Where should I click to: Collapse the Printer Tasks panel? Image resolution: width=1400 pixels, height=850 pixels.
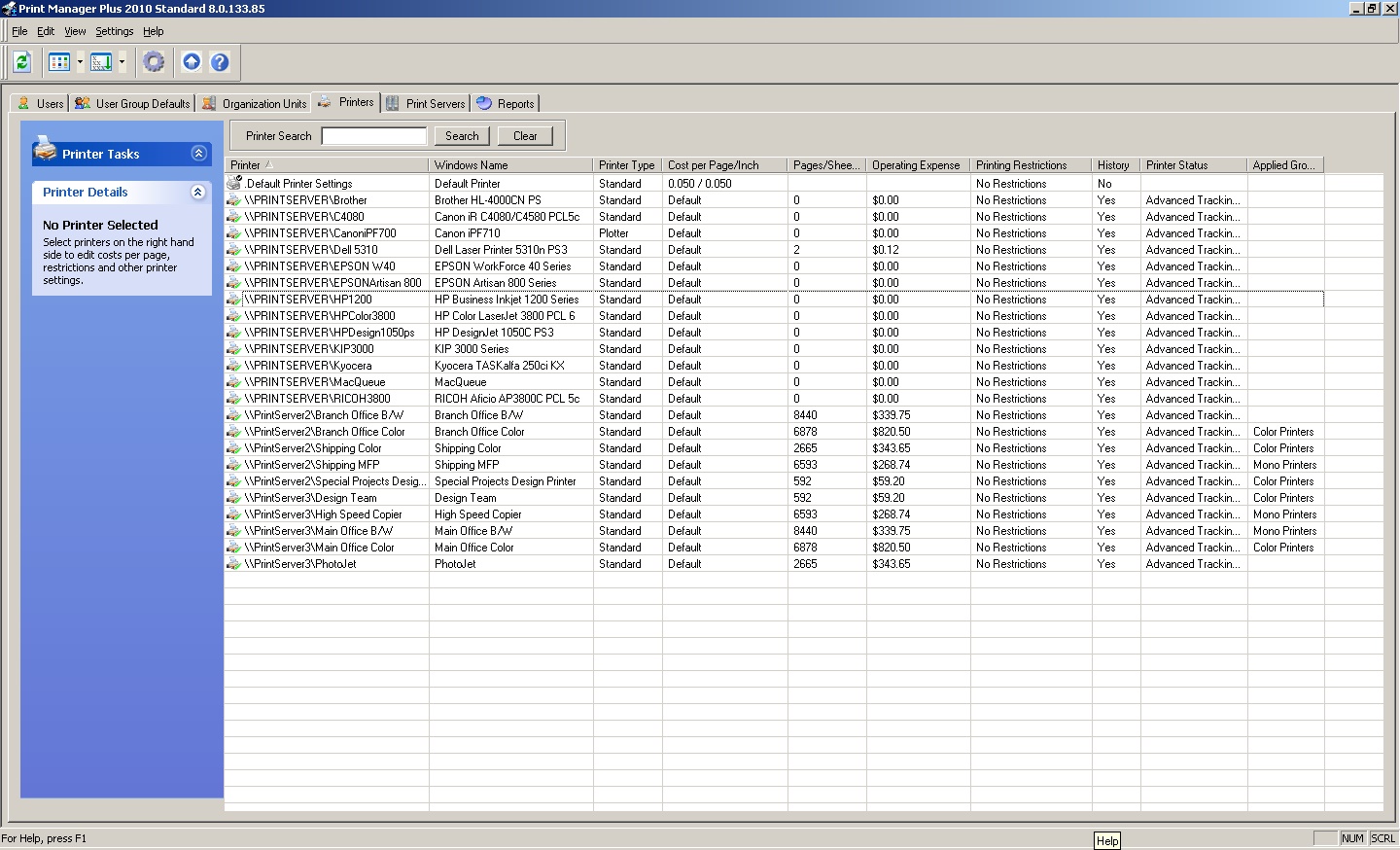tap(198, 154)
